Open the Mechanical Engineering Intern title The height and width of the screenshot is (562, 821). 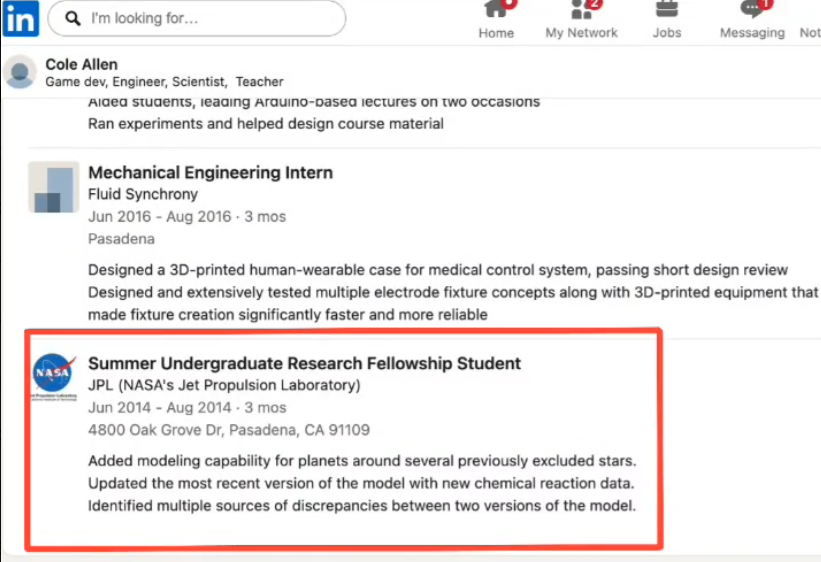point(210,172)
